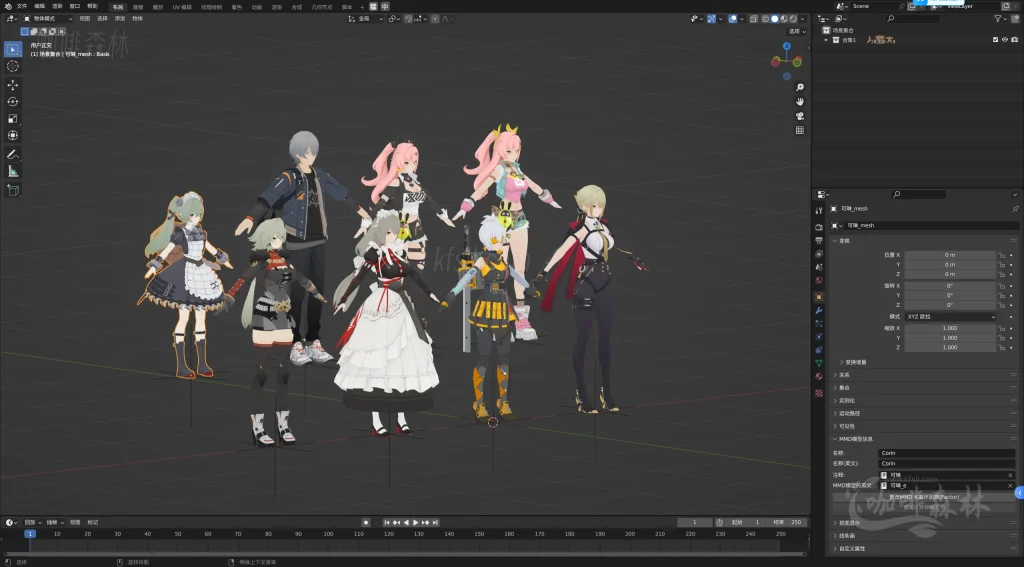Click the blue Z axis on navigation gizmo
Image resolution: width=1024 pixels, height=567 pixels.
(x=787, y=46)
